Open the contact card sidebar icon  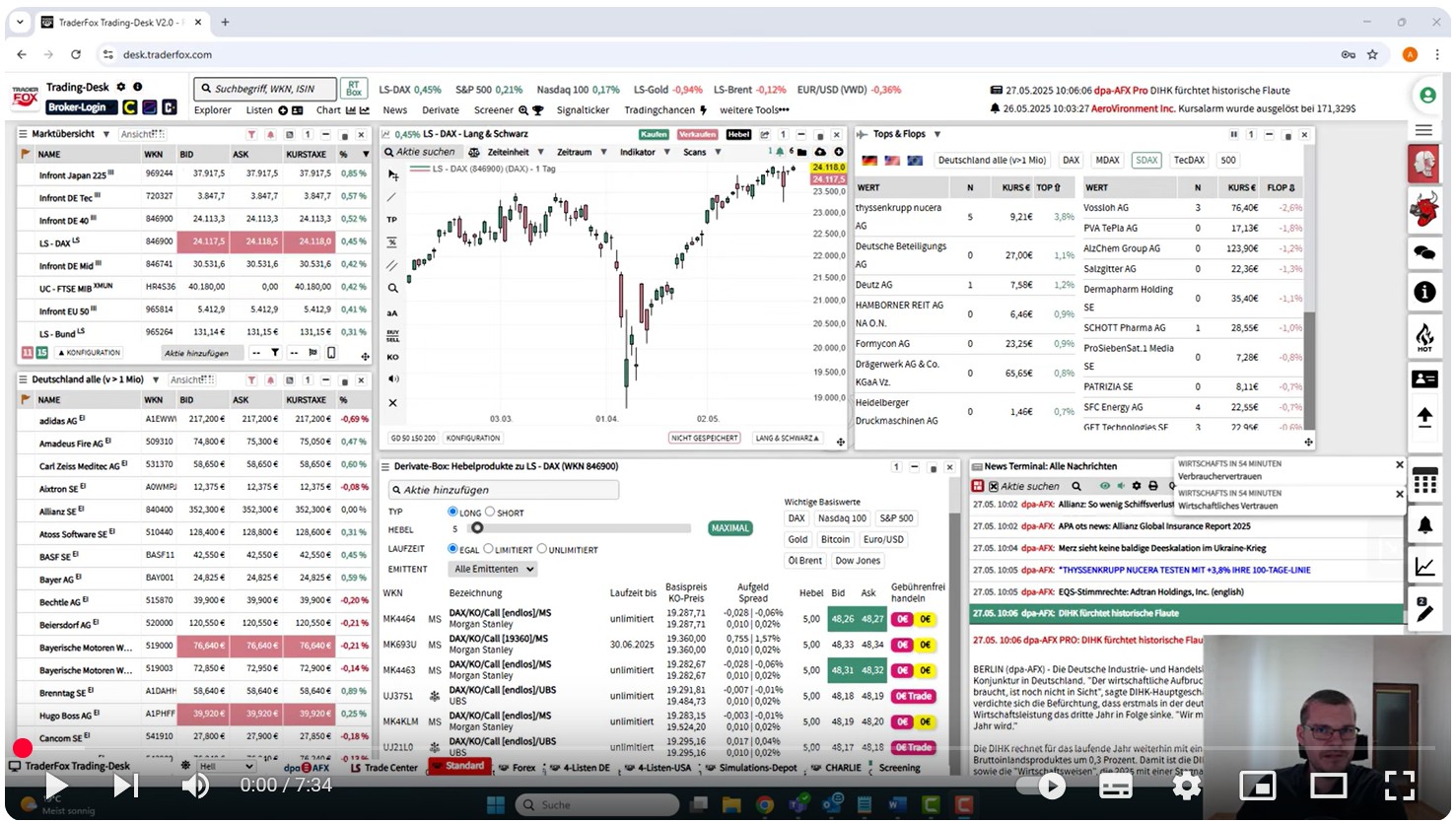pos(1424,378)
